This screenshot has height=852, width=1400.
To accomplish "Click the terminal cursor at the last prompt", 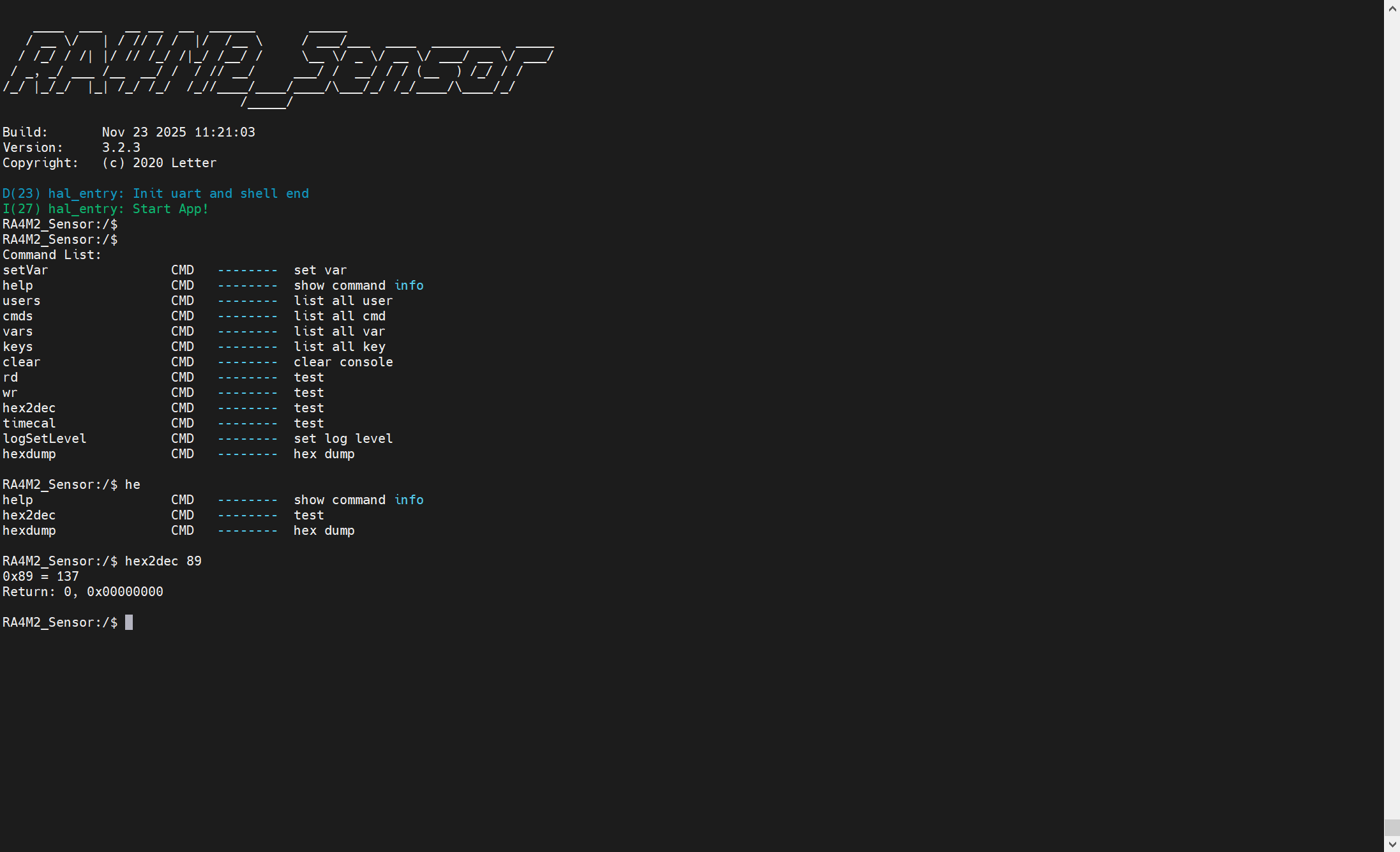I will click(x=129, y=622).
